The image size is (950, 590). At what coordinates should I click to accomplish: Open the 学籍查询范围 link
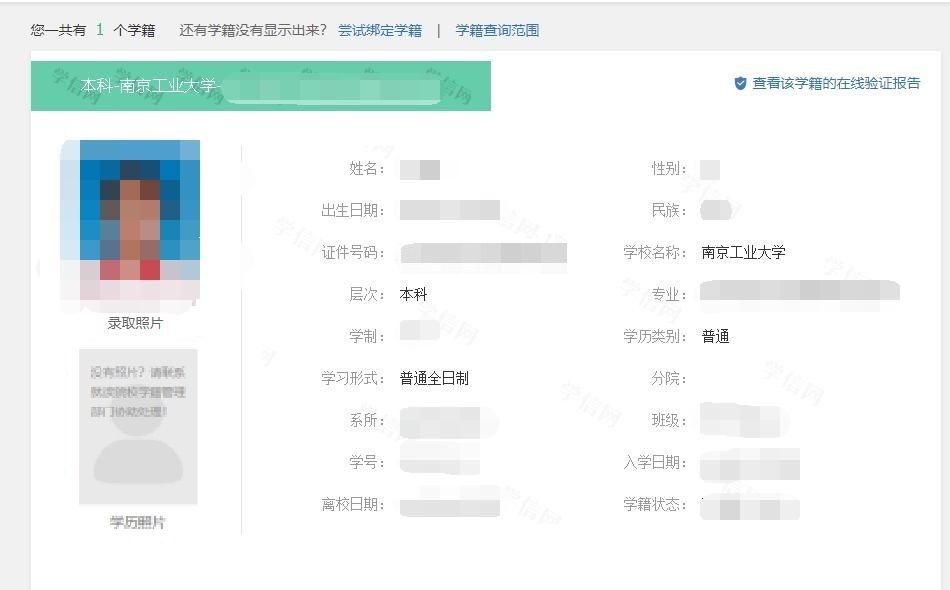click(x=497, y=30)
